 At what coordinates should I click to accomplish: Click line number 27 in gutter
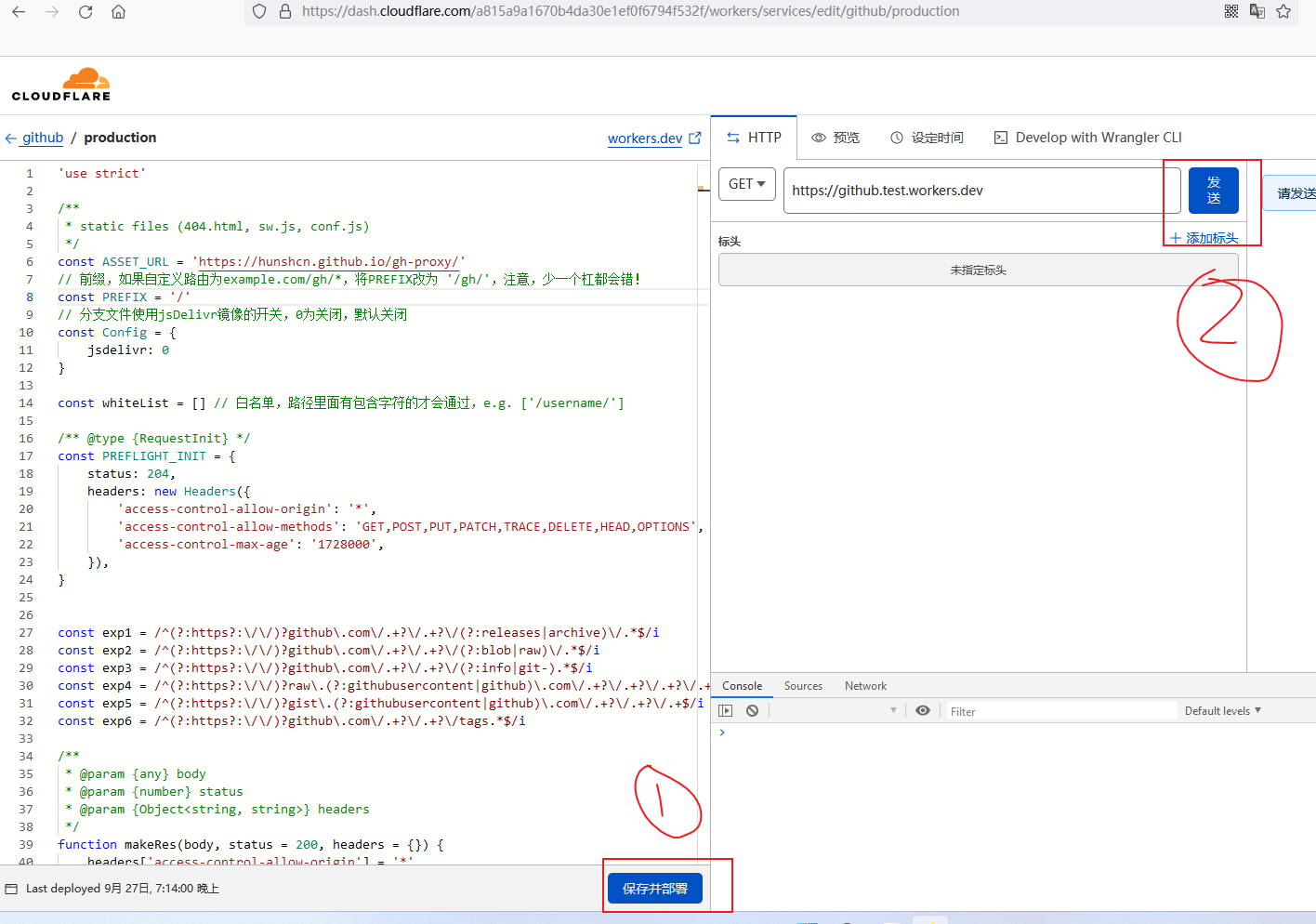pyautogui.click(x=26, y=633)
